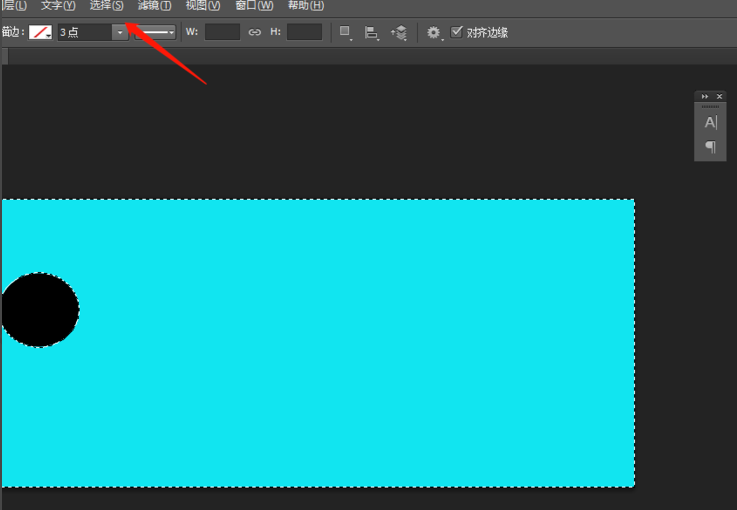Click the stroke color swatch

click(40, 32)
